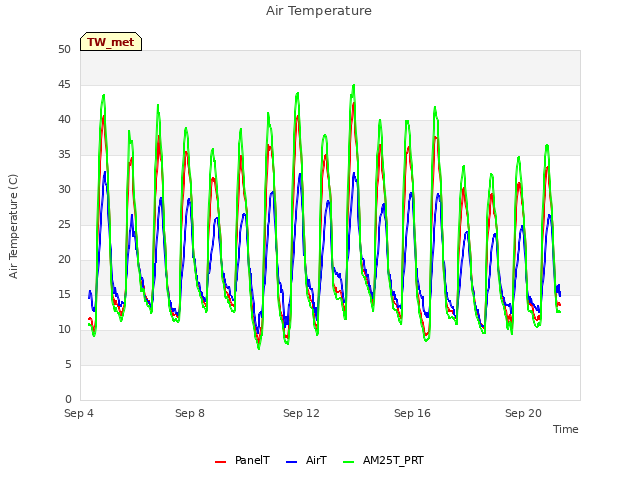The height and width of the screenshot is (480, 640).
Task: Toggle the AM25T_PRT series in legend
Action: 383,460
